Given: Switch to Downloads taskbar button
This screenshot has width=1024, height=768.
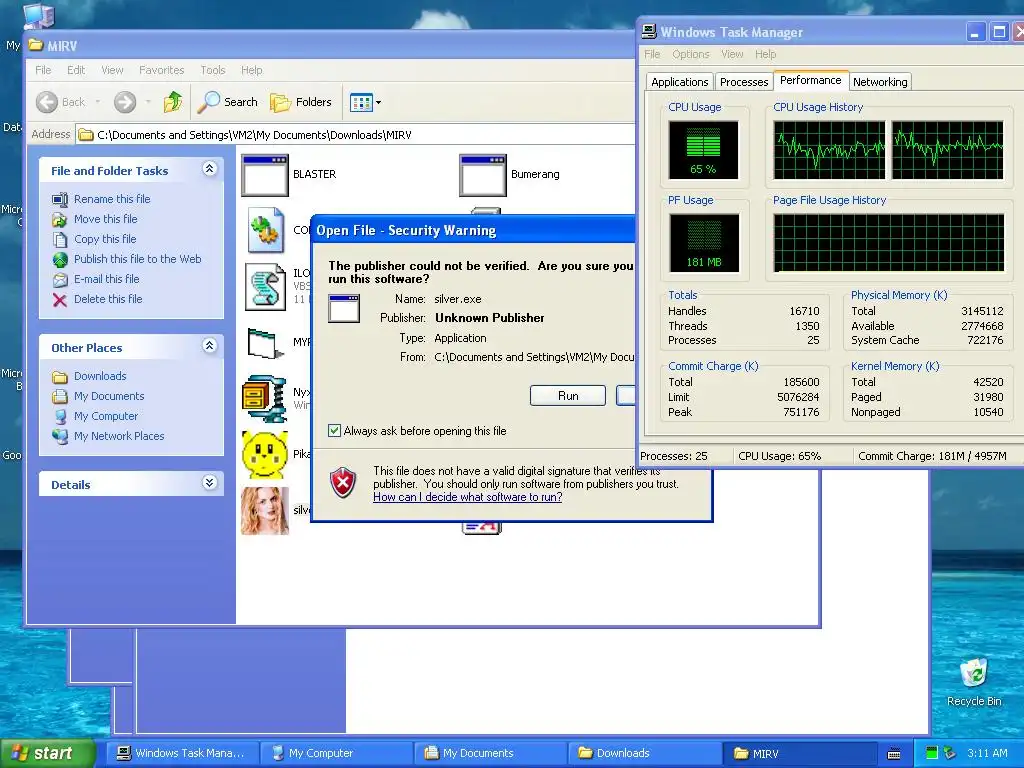Looking at the screenshot, I should (645, 753).
